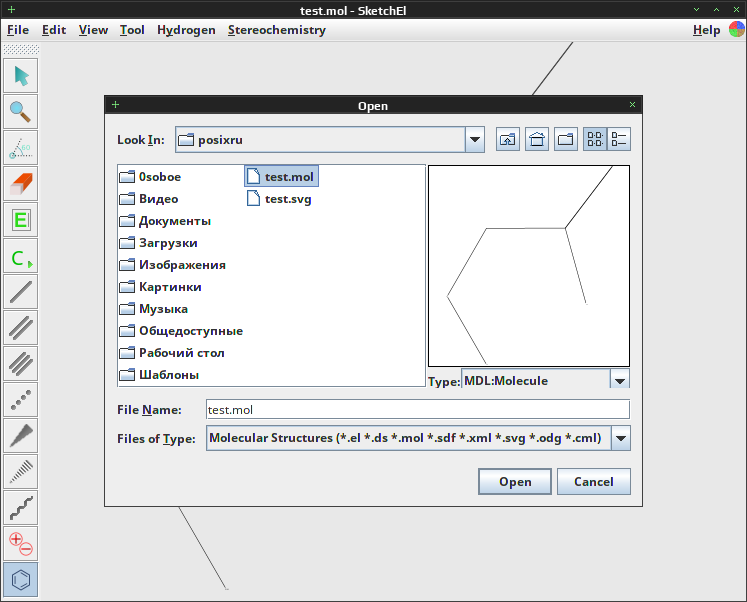Select the Шаблоны folder
The height and width of the screenshot is (602, 747).
(160, 374)
